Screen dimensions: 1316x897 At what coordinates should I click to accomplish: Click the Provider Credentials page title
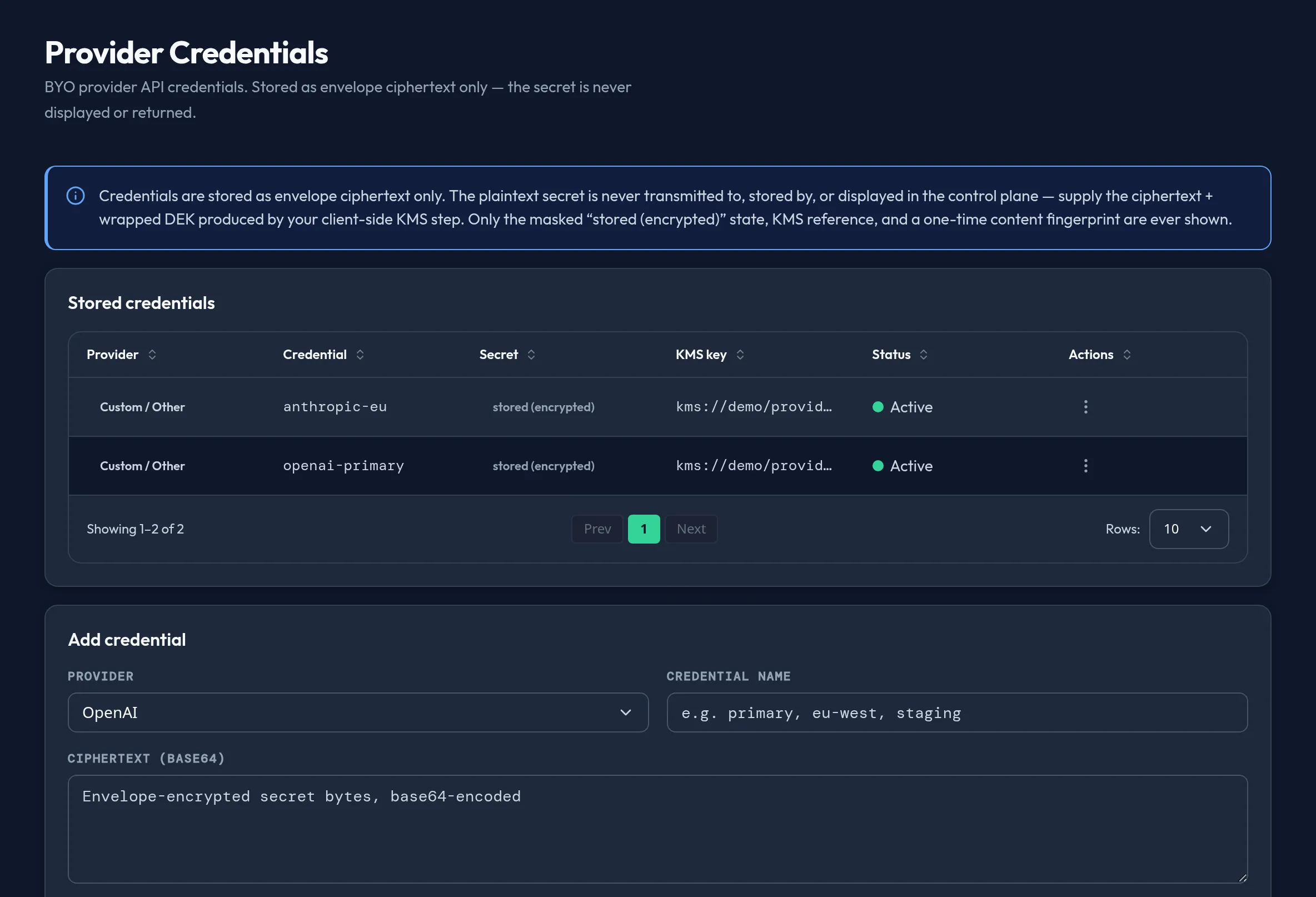[186, 53]
